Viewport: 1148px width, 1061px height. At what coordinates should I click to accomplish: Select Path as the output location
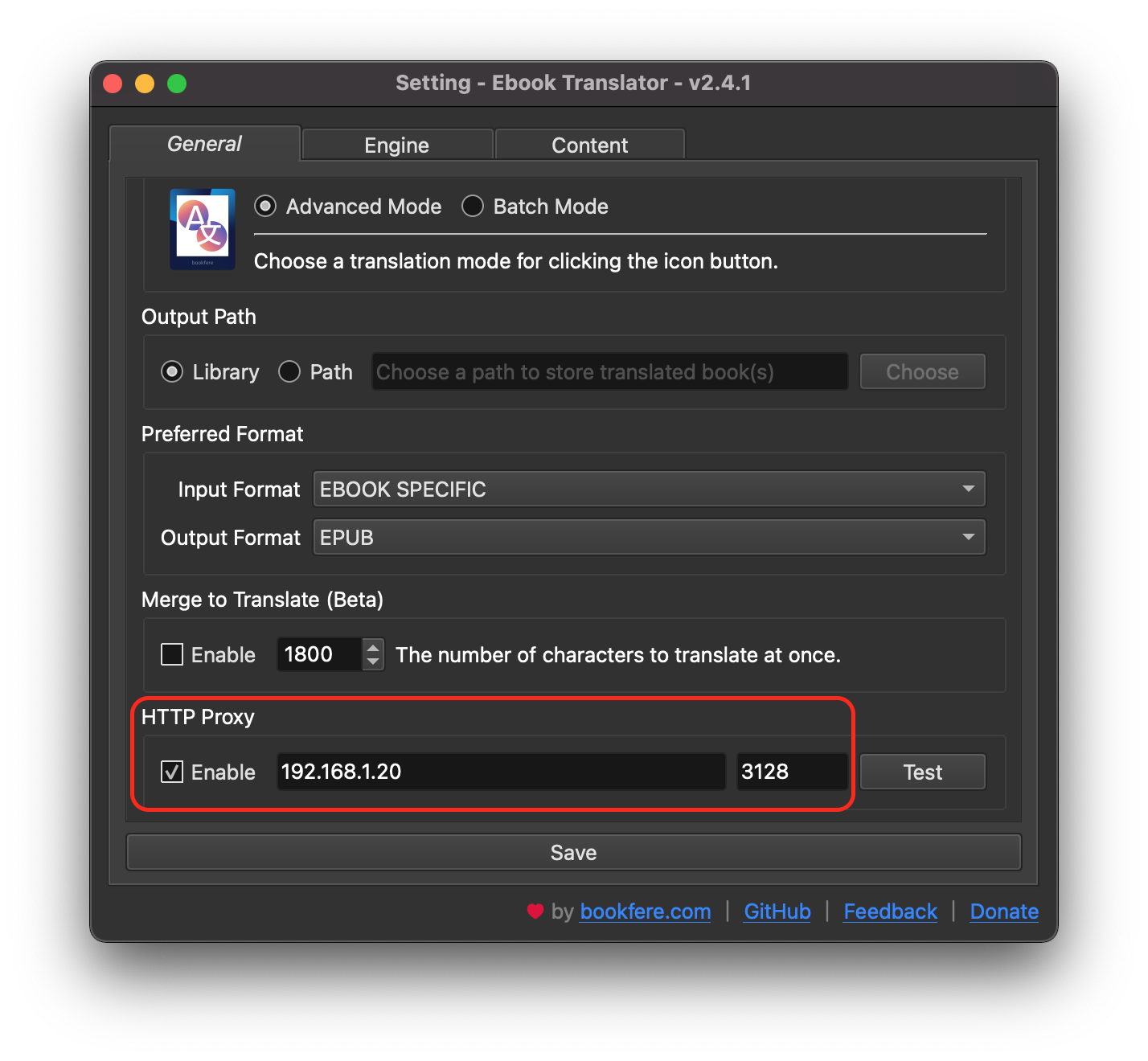[289, 371]
